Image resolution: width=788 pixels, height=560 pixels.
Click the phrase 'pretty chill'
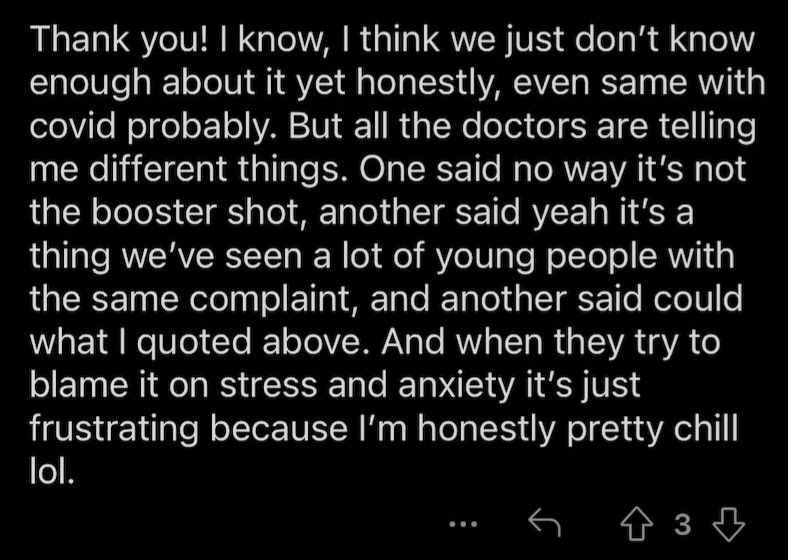click(652, 429)
